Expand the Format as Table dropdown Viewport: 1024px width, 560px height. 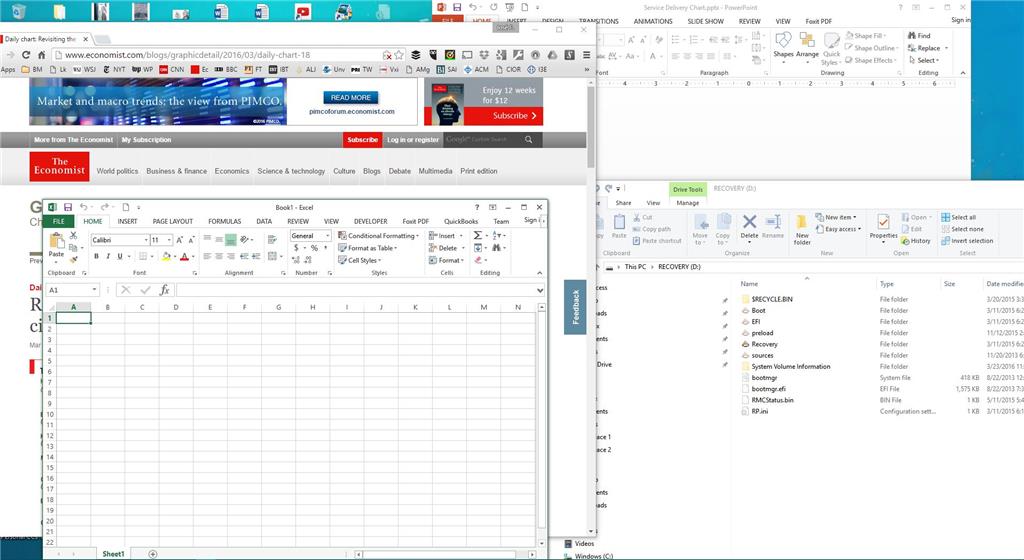click(368, 248)
